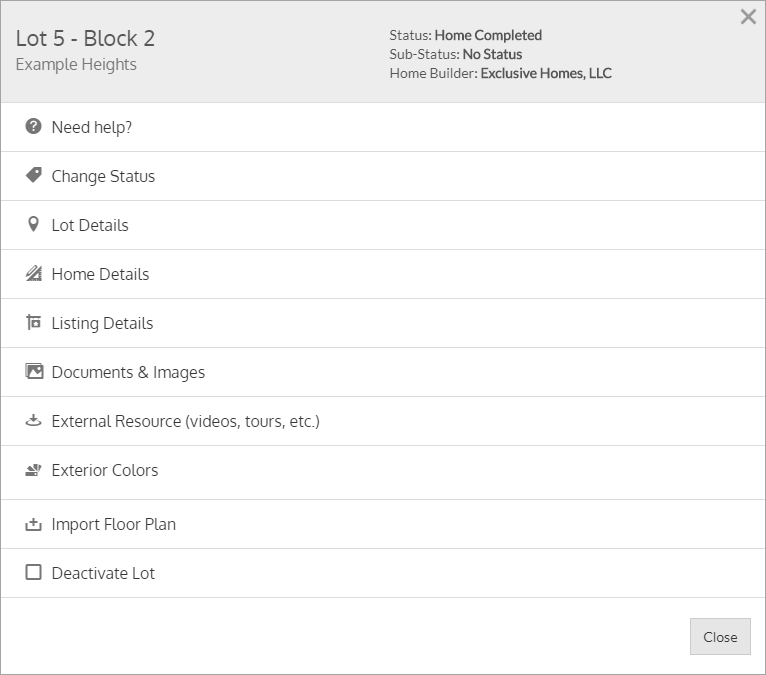Open External Resource (videos, tours, etc.)
This screenshot has height=675, width=766.
coord(185,421)
